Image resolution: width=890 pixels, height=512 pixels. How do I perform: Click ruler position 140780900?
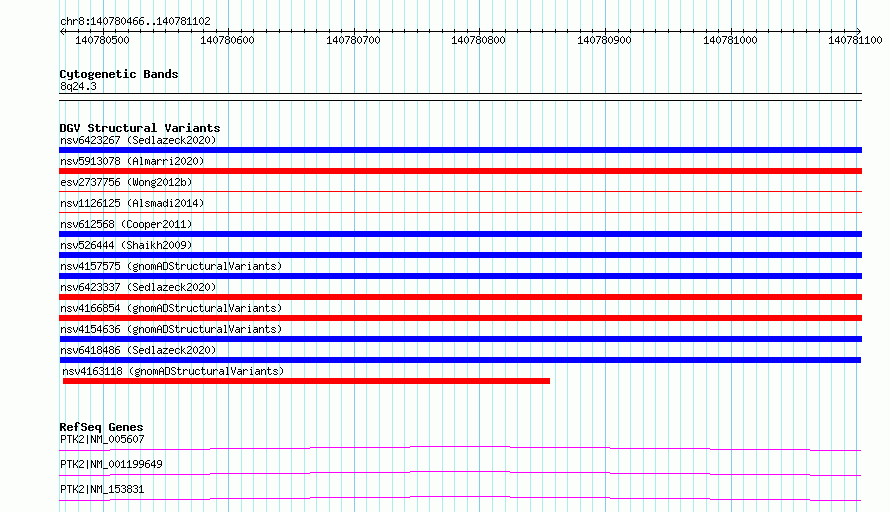604,40
